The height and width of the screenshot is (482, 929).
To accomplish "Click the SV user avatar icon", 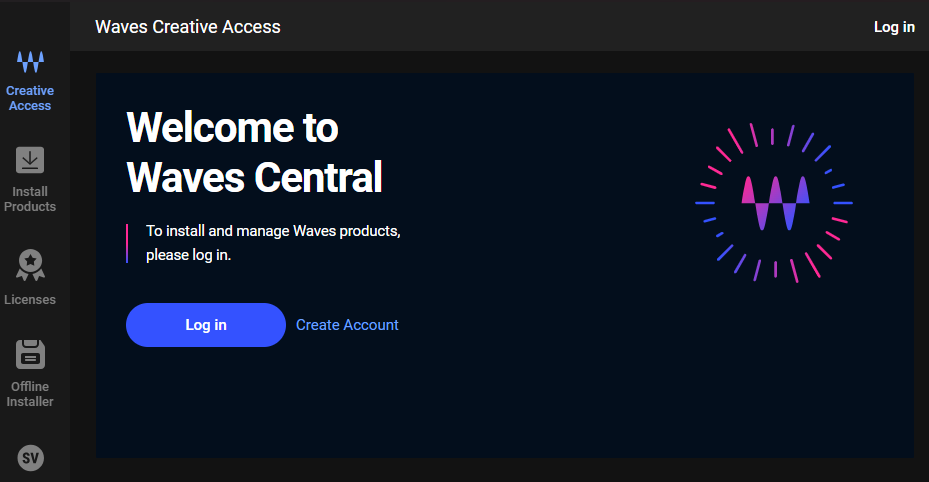I will (x=31, y=458).
